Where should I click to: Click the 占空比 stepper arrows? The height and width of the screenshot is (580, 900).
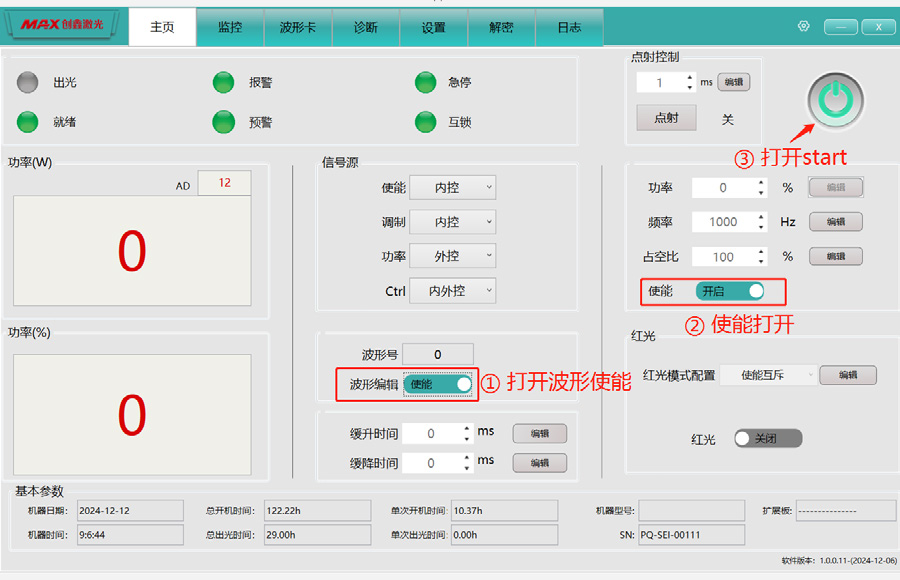pyautogui.click(x=761, y=256)
